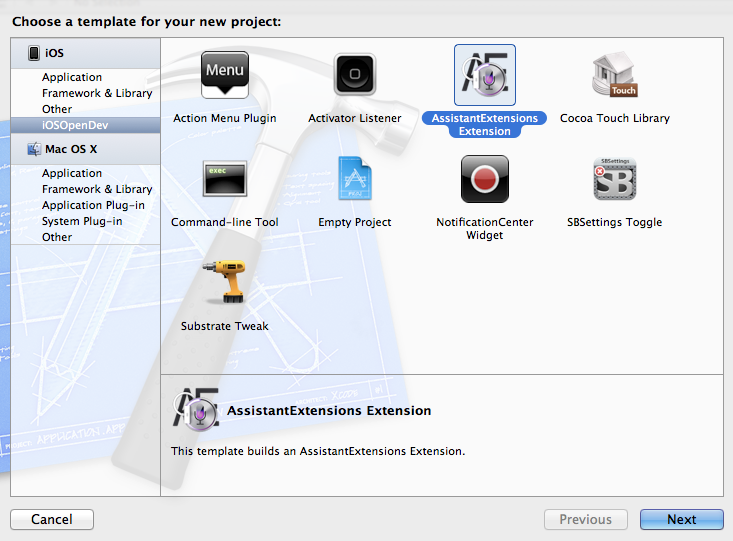
Task: Select the System Plug-in category
Action: [x=82, y=221]
